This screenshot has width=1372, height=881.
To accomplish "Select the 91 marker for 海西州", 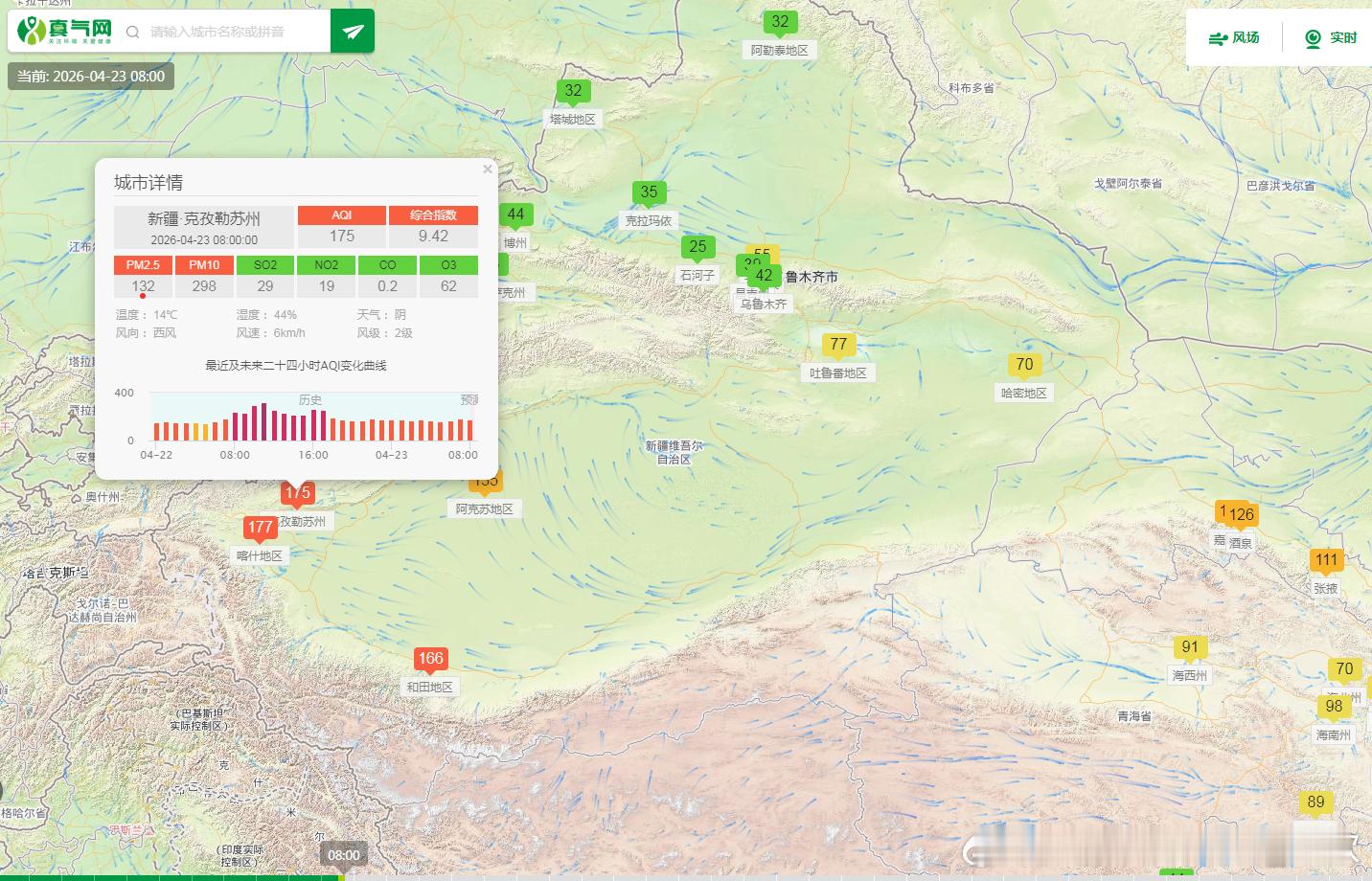I will point(1190,648).
